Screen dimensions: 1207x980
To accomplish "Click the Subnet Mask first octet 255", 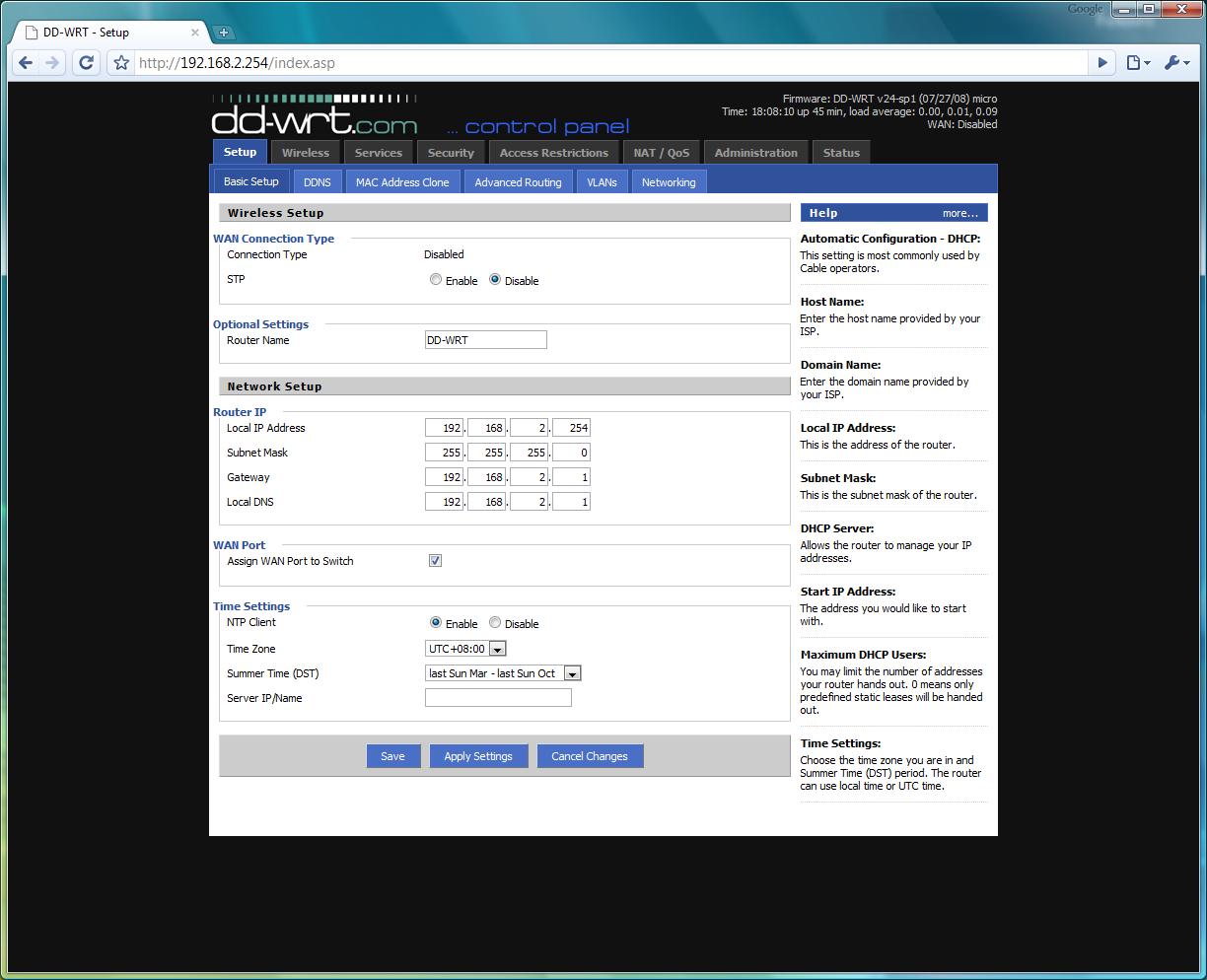I will pos(444,453).
